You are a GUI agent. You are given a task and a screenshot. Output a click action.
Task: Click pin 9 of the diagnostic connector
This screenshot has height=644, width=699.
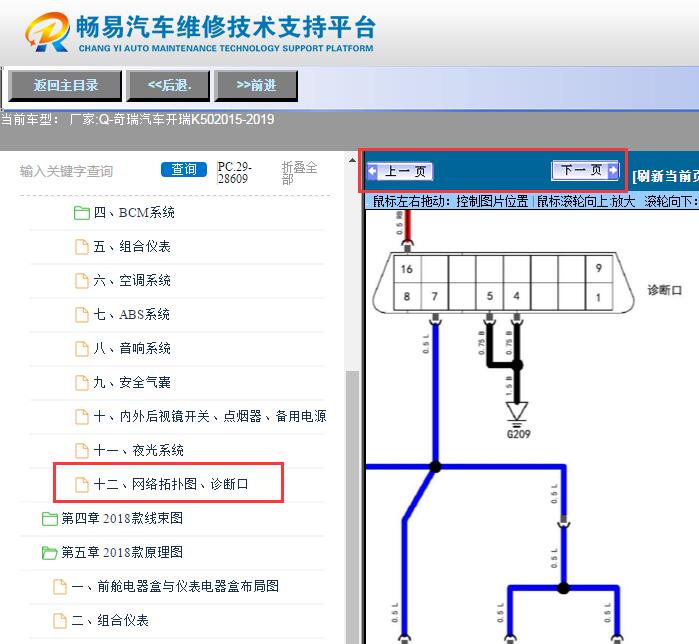coord(599,268)
